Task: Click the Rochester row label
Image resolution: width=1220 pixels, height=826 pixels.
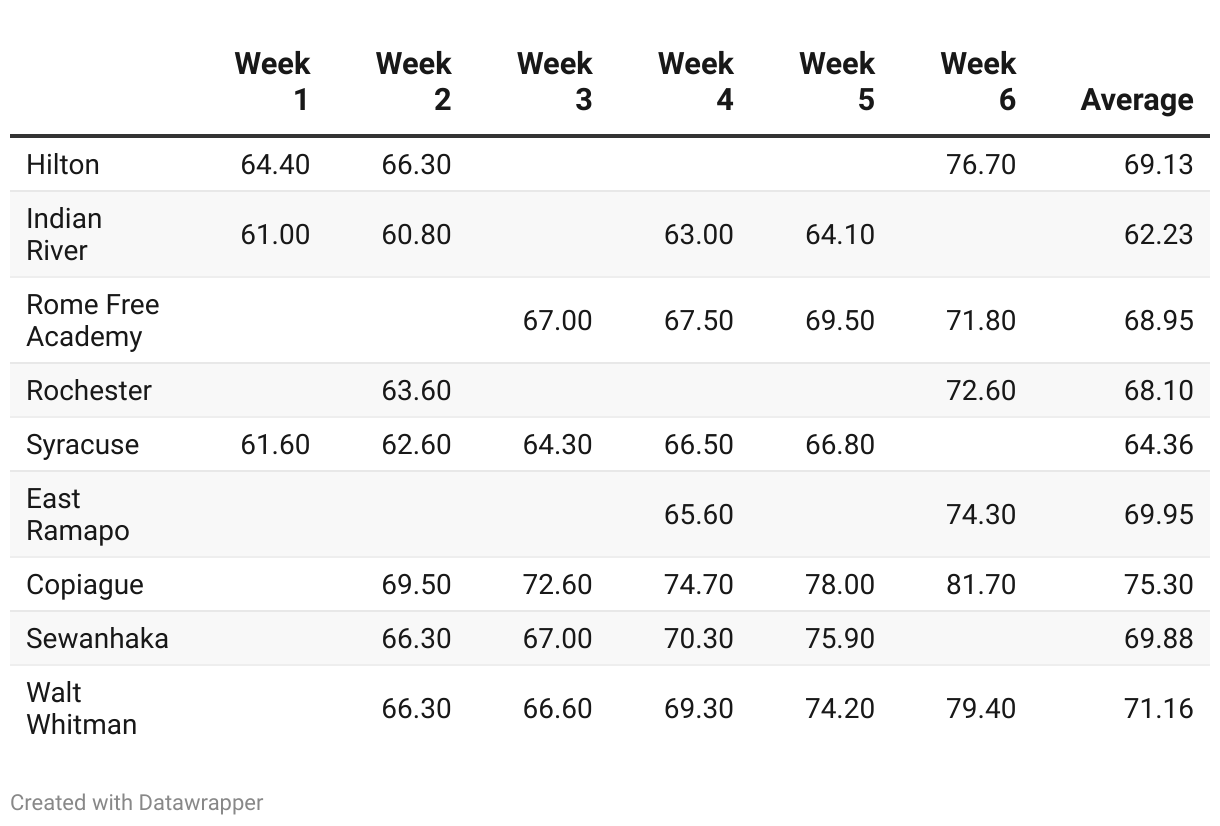Action: click(89, 390)
